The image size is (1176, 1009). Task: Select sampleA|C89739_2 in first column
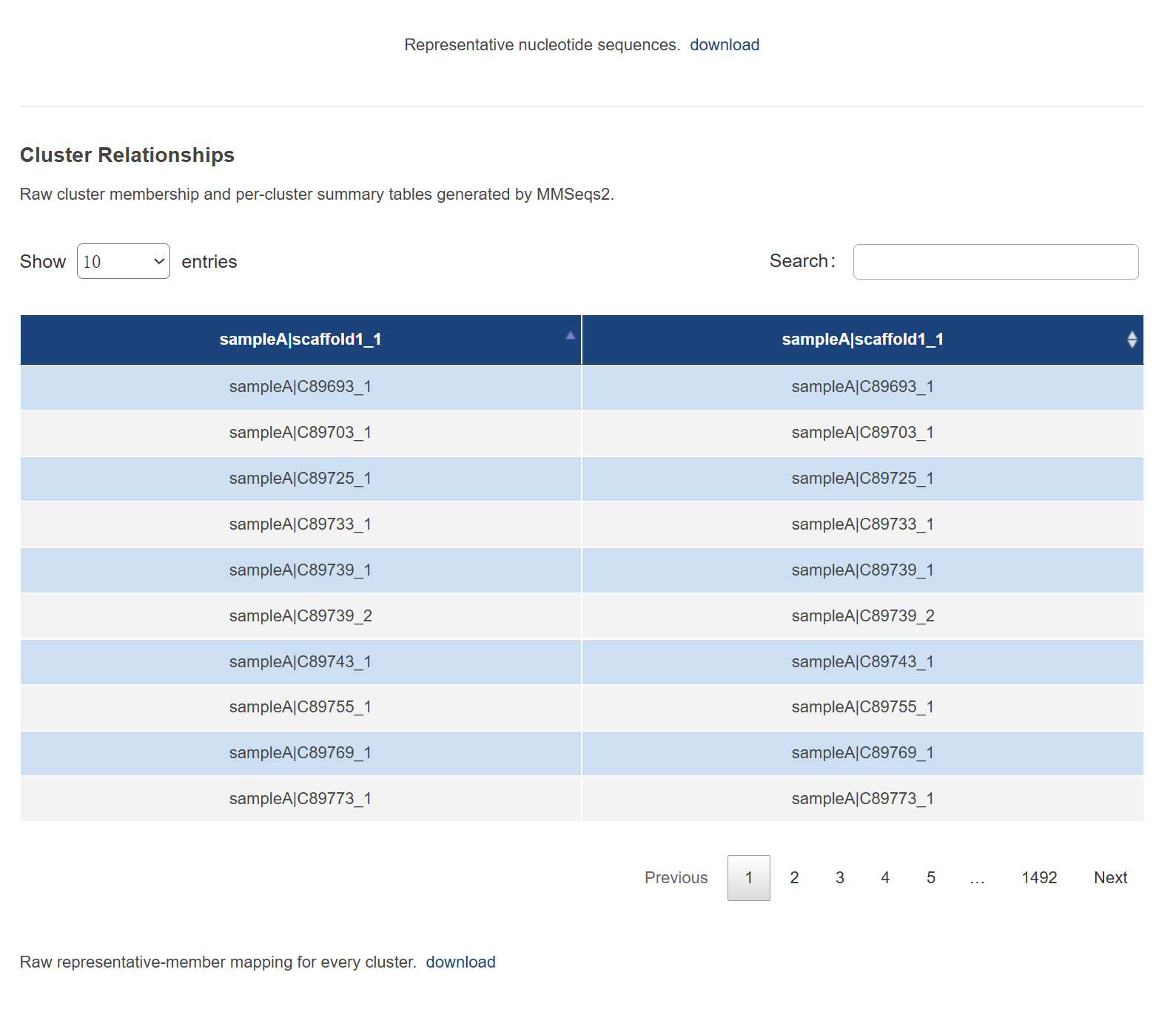point(300,616)
